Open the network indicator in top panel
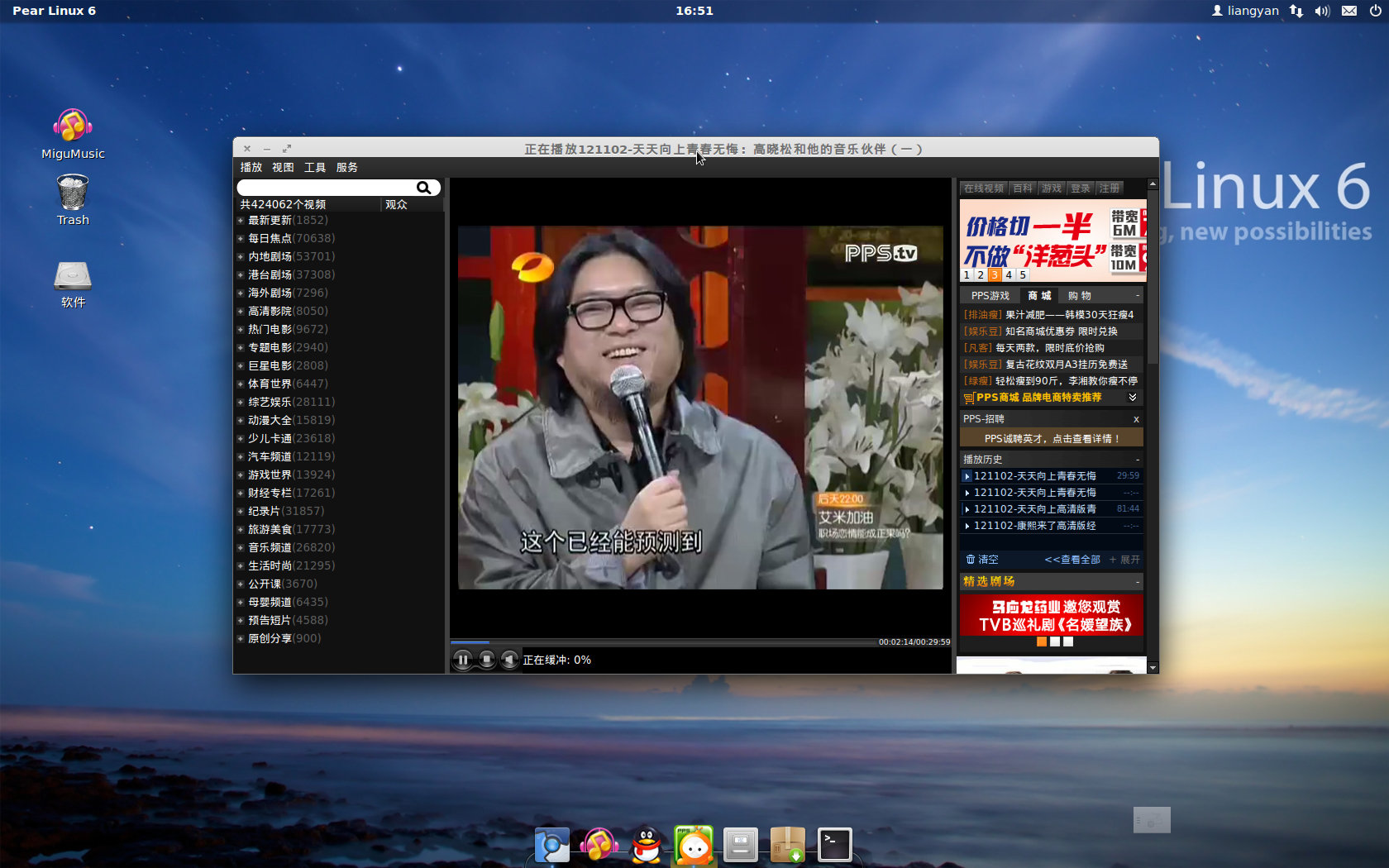Screen dimensions: 1389x868 [1296, 11]
